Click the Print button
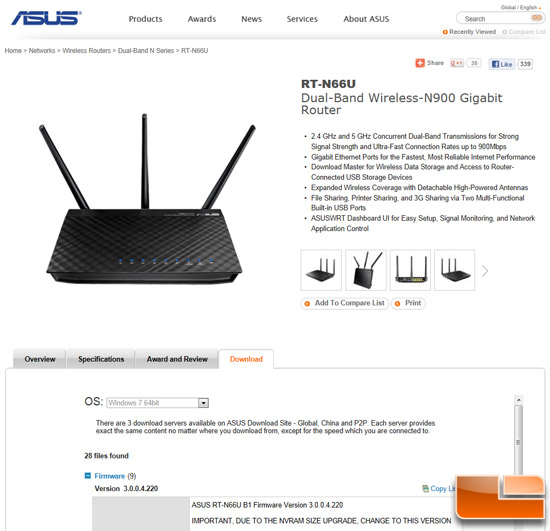This screenshot has height=531, width=550. point(408,303)
